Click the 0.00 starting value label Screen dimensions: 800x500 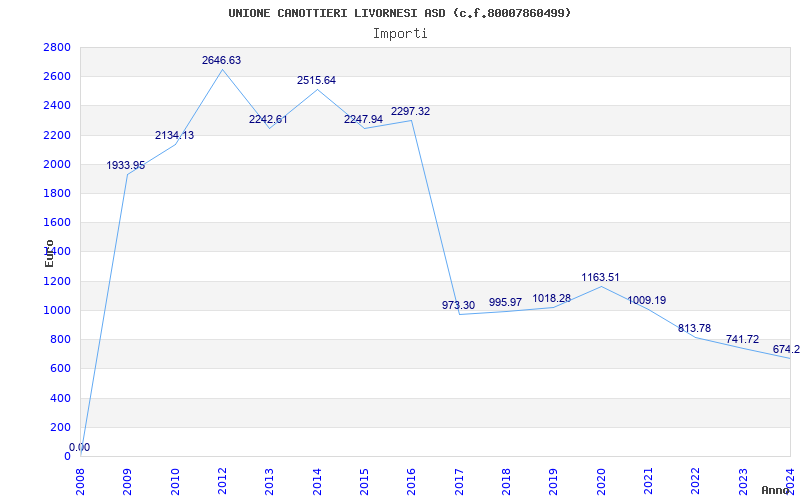80,447
